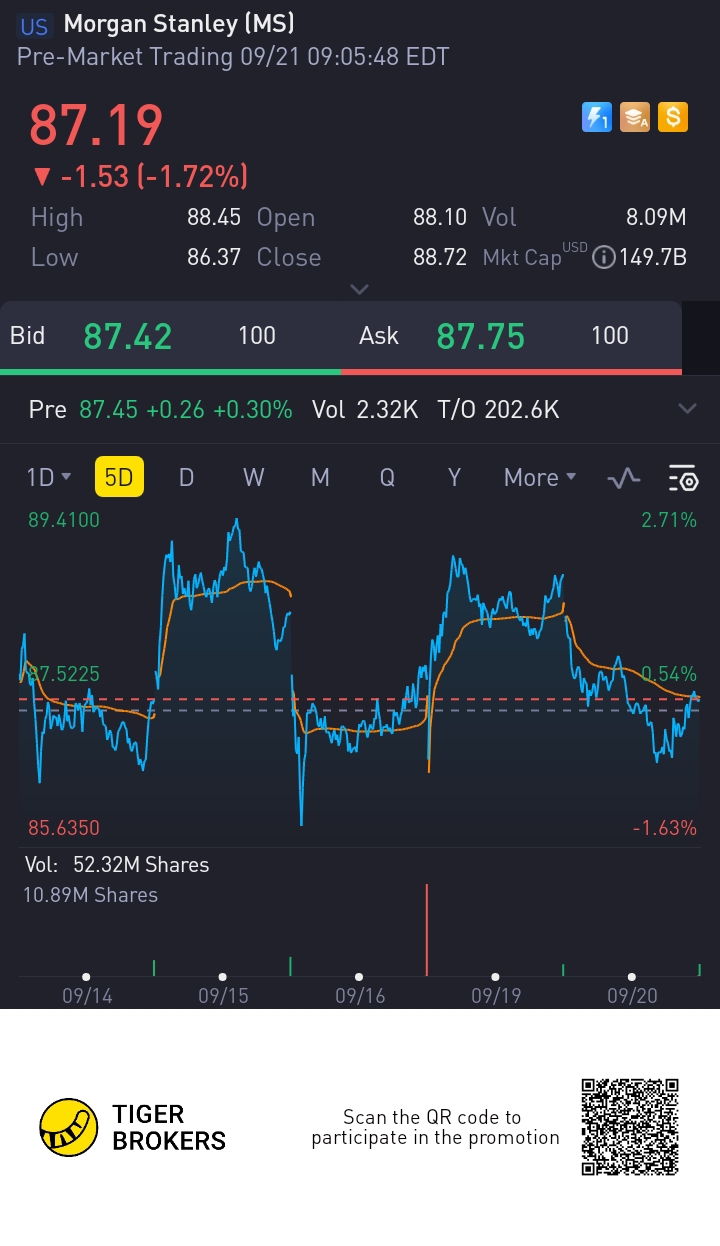Screen dimensions: 720x1246
Task: Tap the 2.71% axis label
Action: pyautogui.click(x=670, y=520)
